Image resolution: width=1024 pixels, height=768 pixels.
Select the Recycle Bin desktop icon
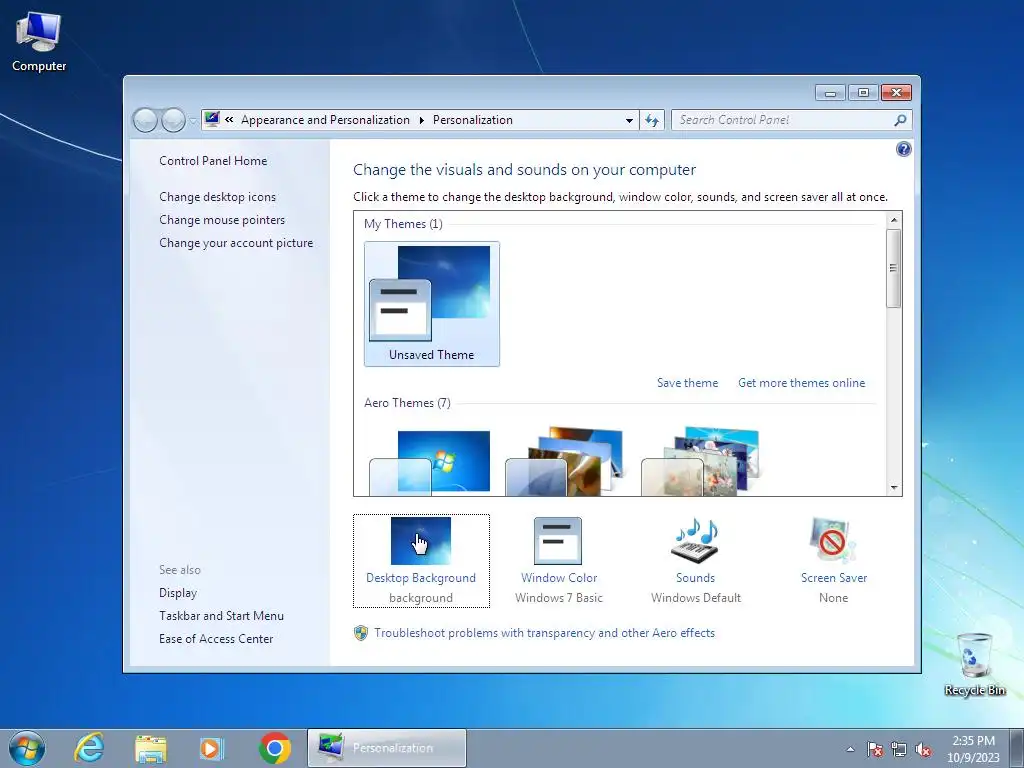(x=974, y=664)
